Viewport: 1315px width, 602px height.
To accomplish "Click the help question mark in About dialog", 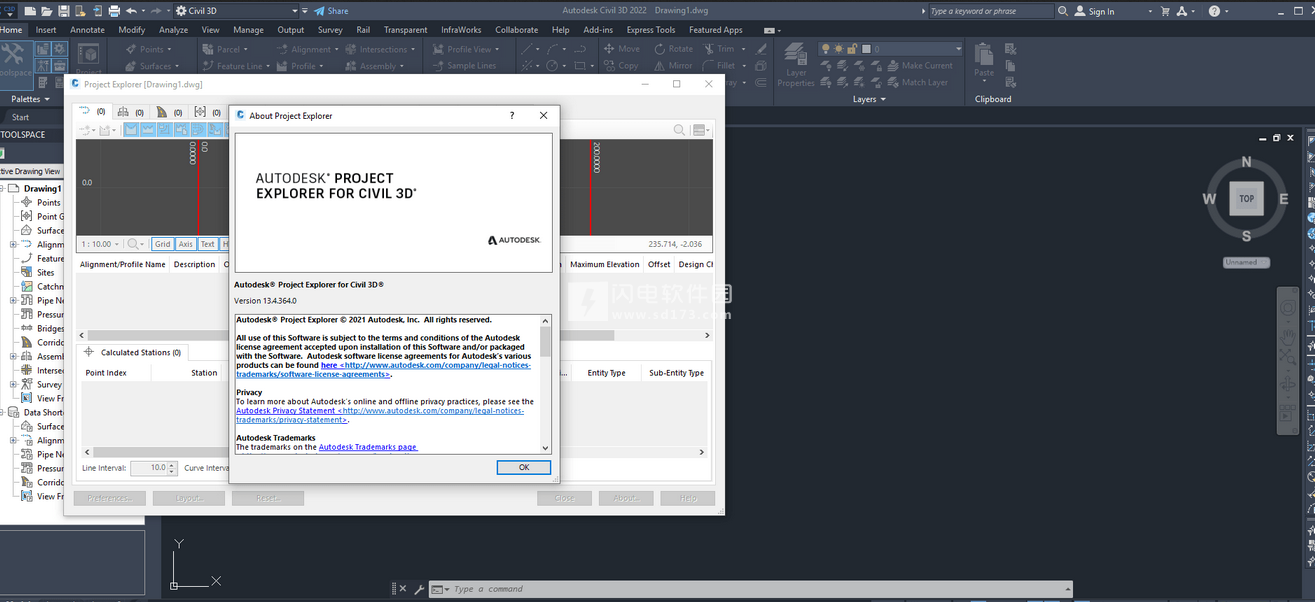I will 512,116.
